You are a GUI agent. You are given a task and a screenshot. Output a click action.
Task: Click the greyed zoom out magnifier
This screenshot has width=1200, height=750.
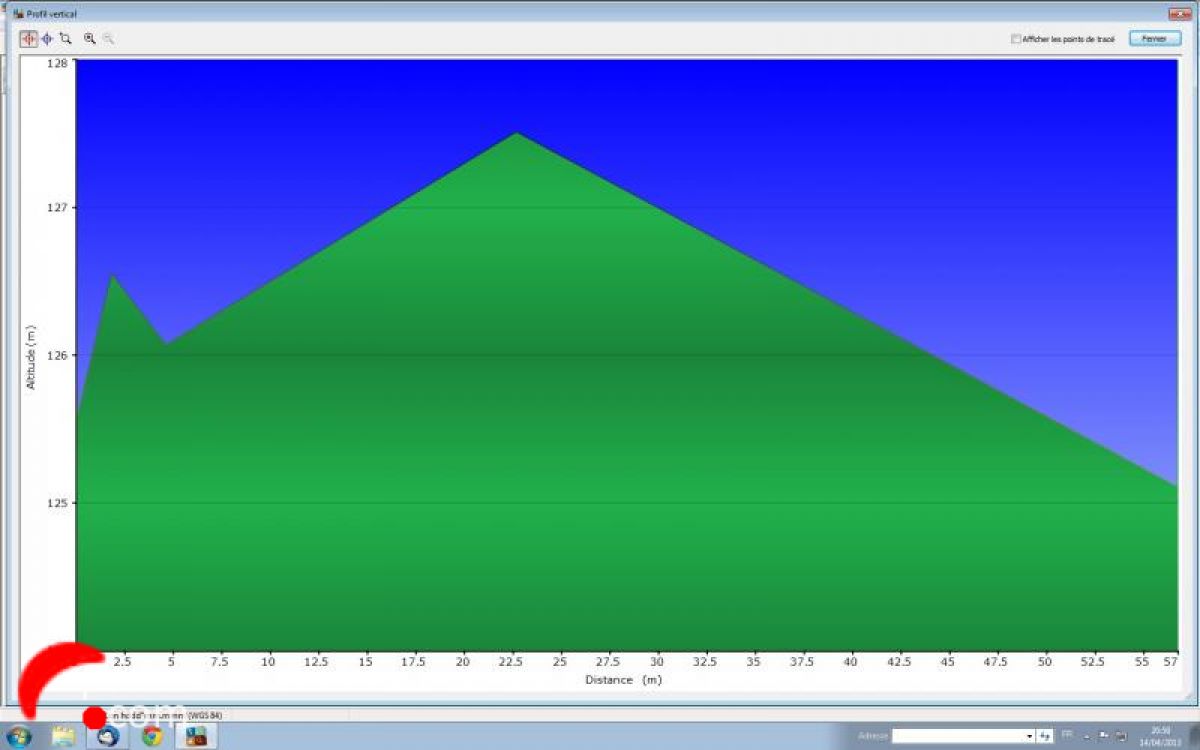[x=108, y=38]
